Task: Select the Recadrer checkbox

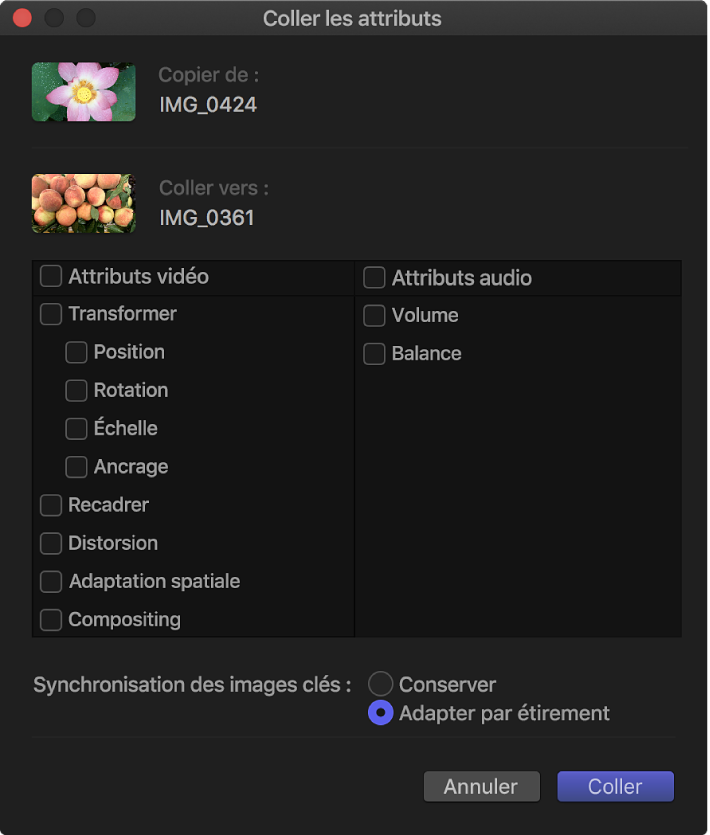Action: (51, 505)
